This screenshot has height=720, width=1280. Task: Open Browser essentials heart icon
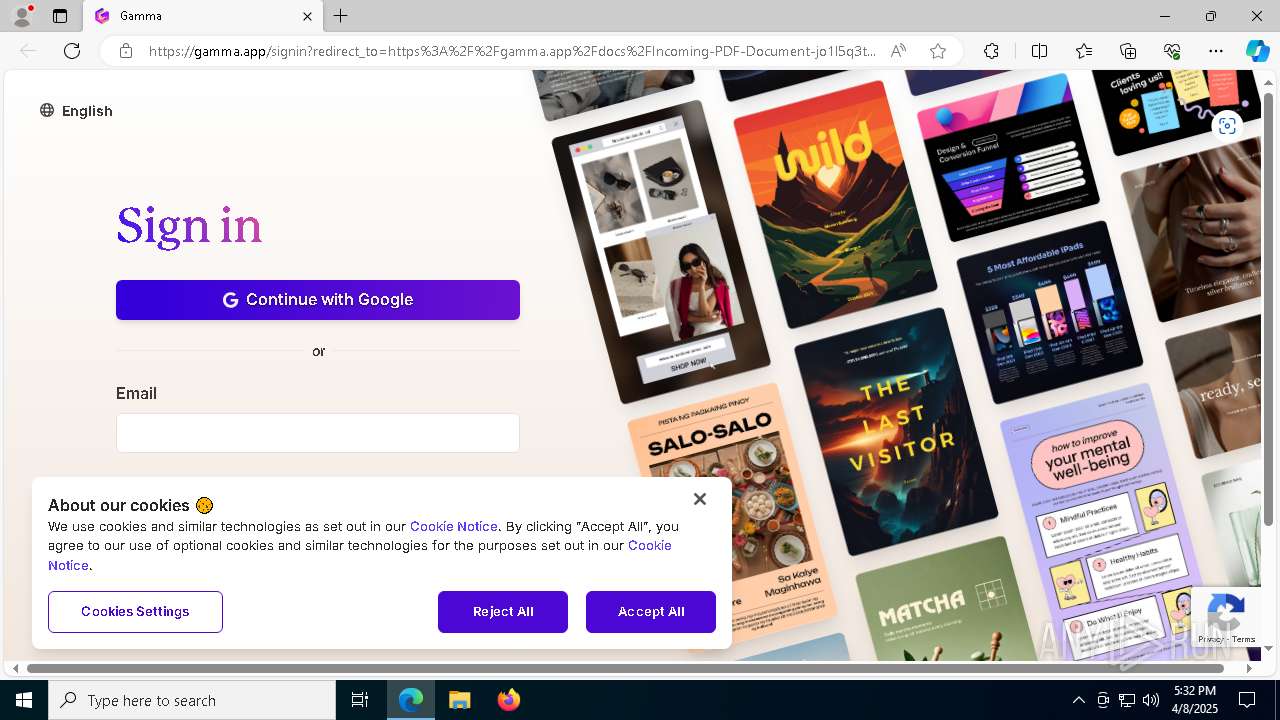[x=1172, y=51]
